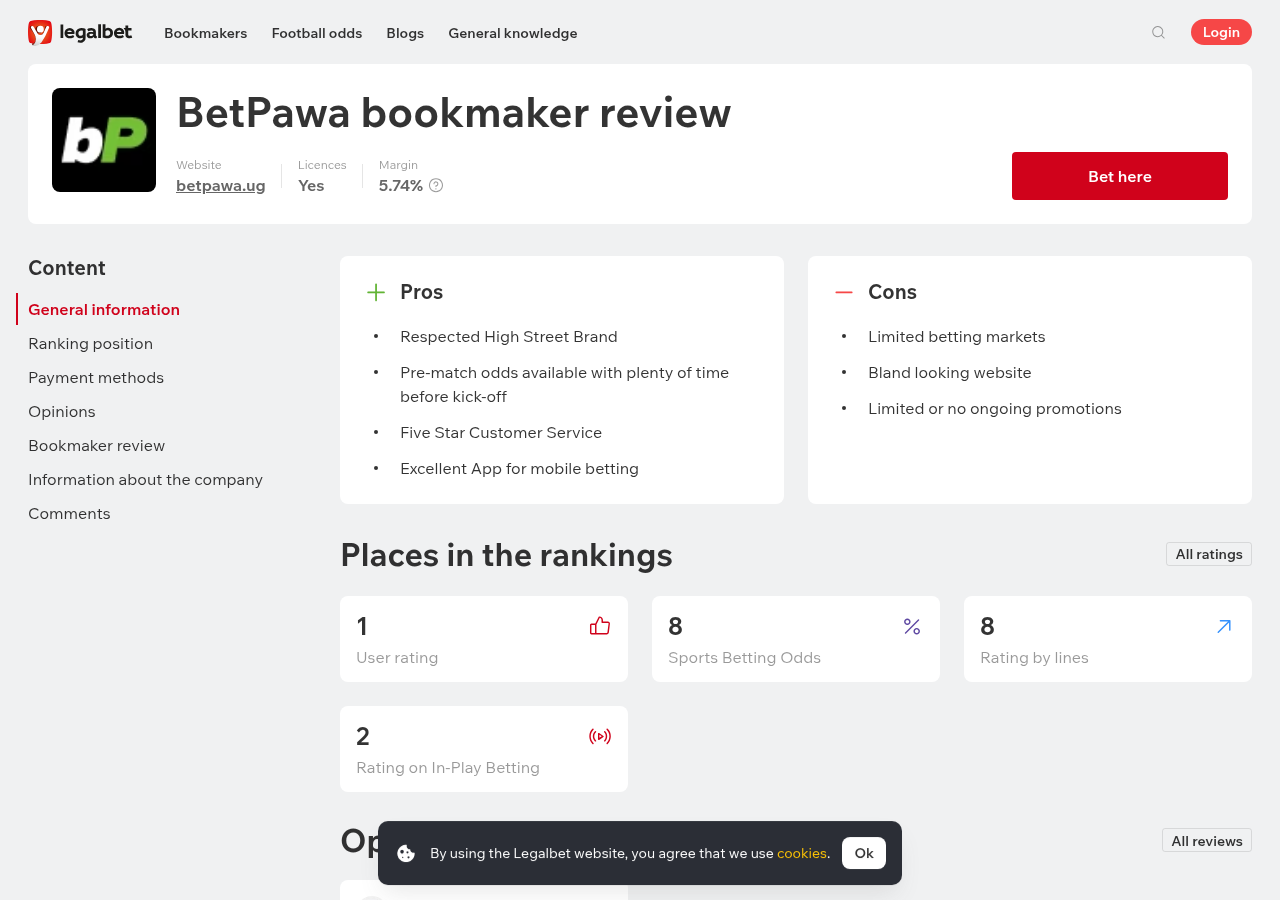The height and width of the screenshot is (900, 1280).
Task: Click the 'BetPawa bookmaker review' title
Action: (454, 112)
